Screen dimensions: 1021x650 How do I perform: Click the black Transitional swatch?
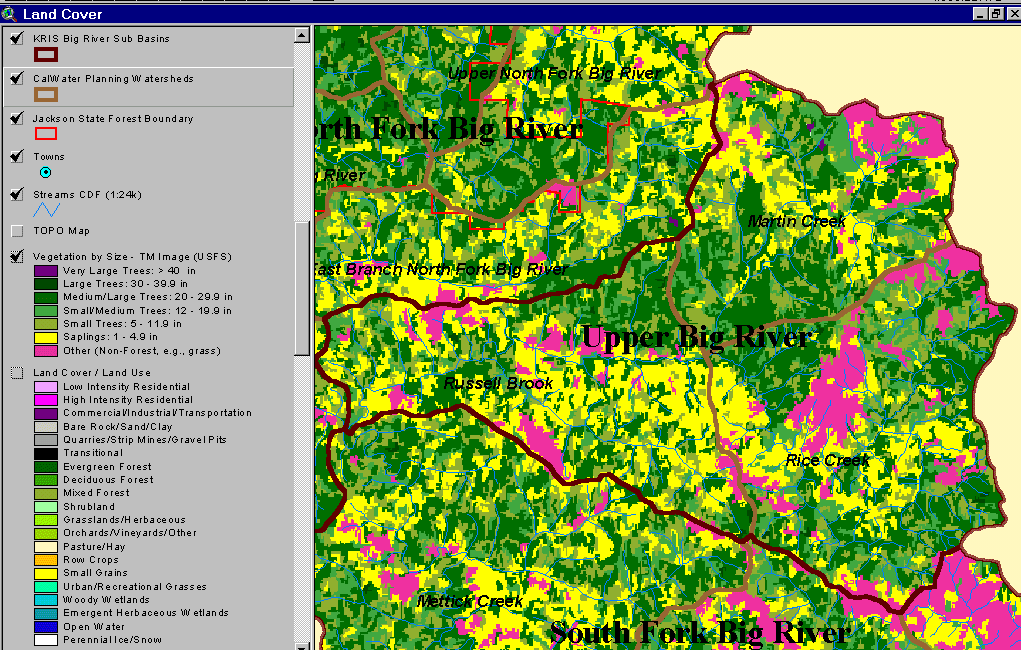(x=46, y=453)
